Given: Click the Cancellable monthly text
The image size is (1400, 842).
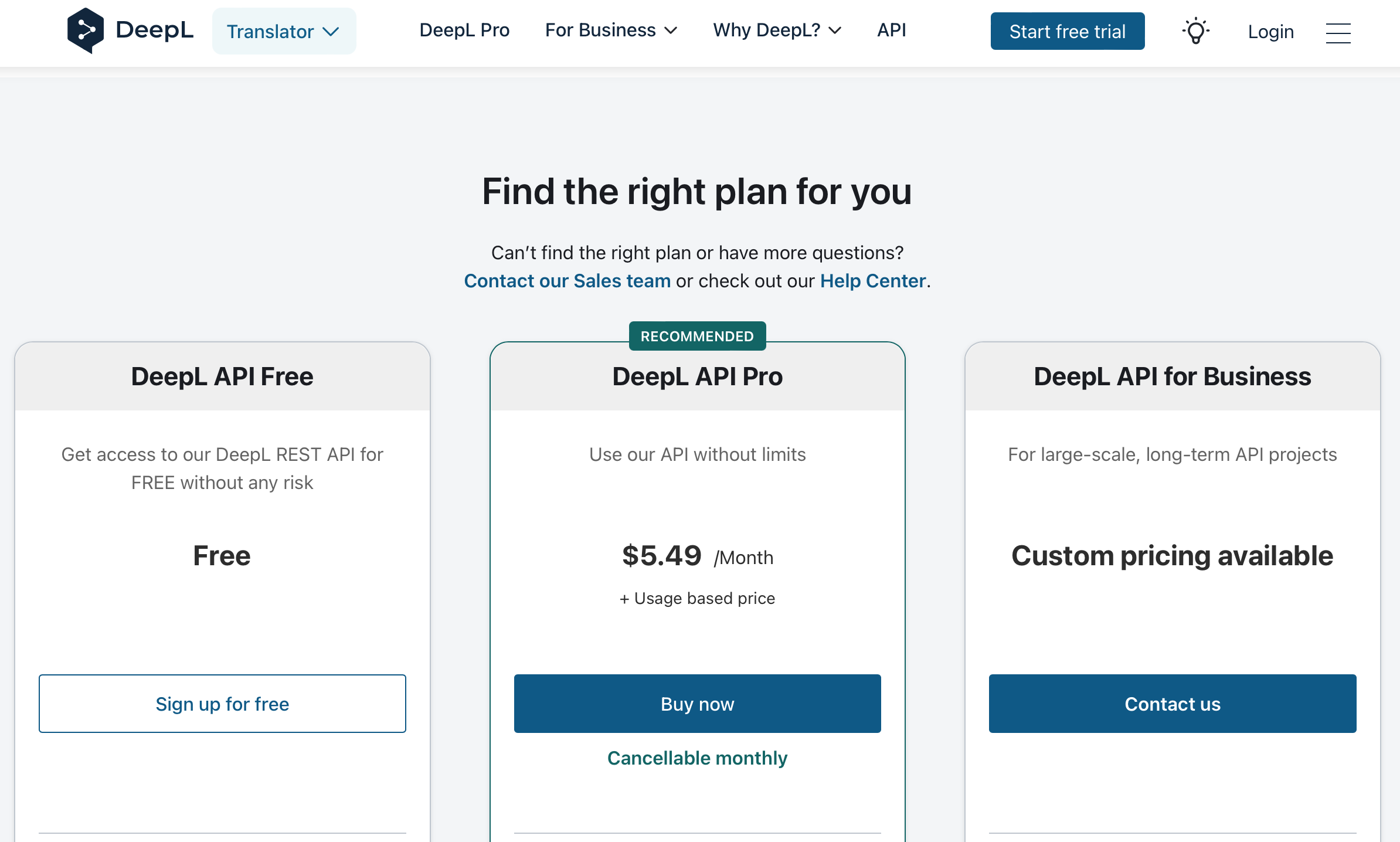Looking at the screenshot, I should click(697, 758).
